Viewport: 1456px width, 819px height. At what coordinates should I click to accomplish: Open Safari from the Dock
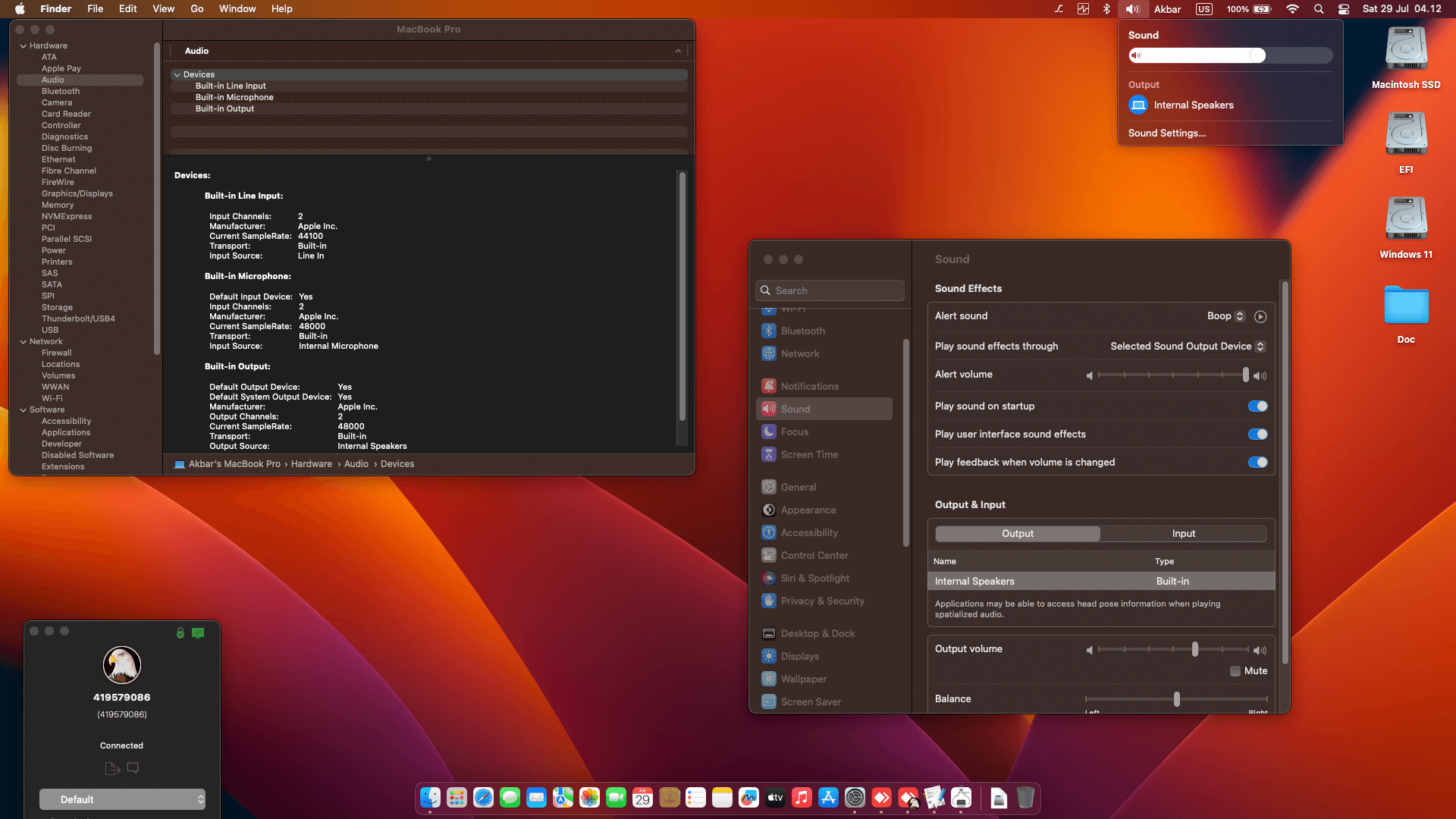click(x=483, y=798)
